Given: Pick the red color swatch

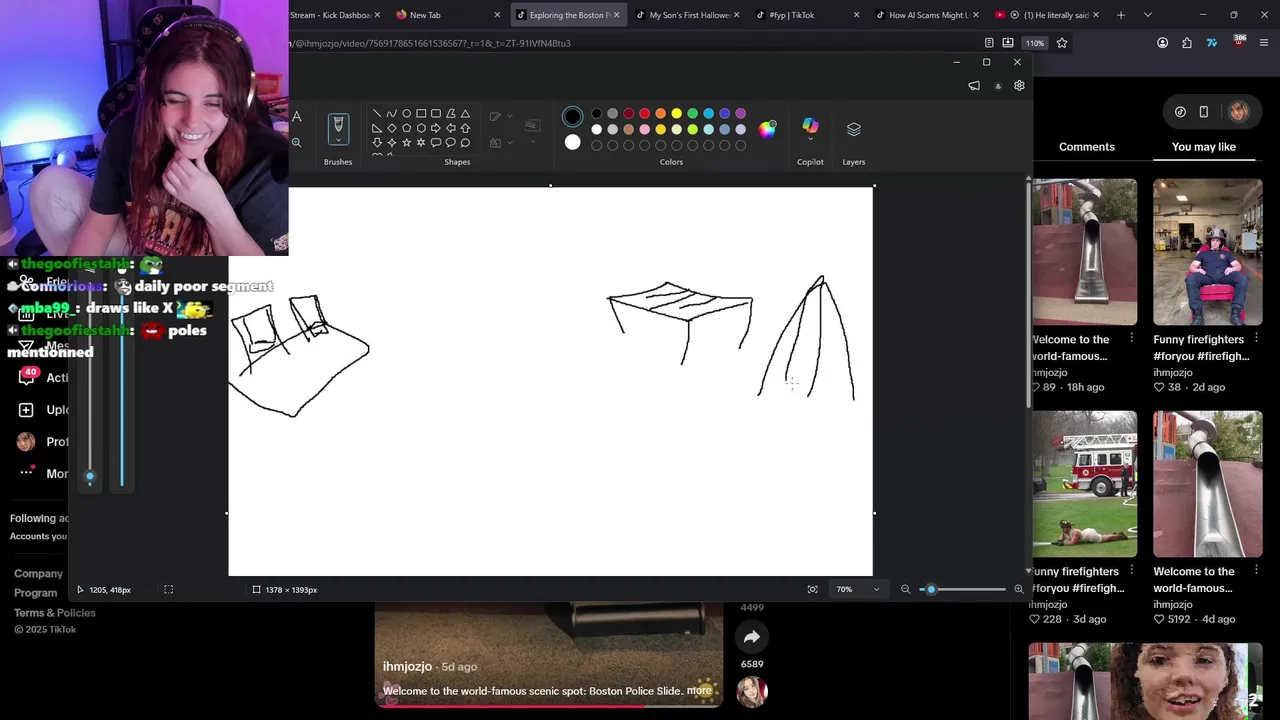Looking at the screenshot, I should click(x=645, y=114).
